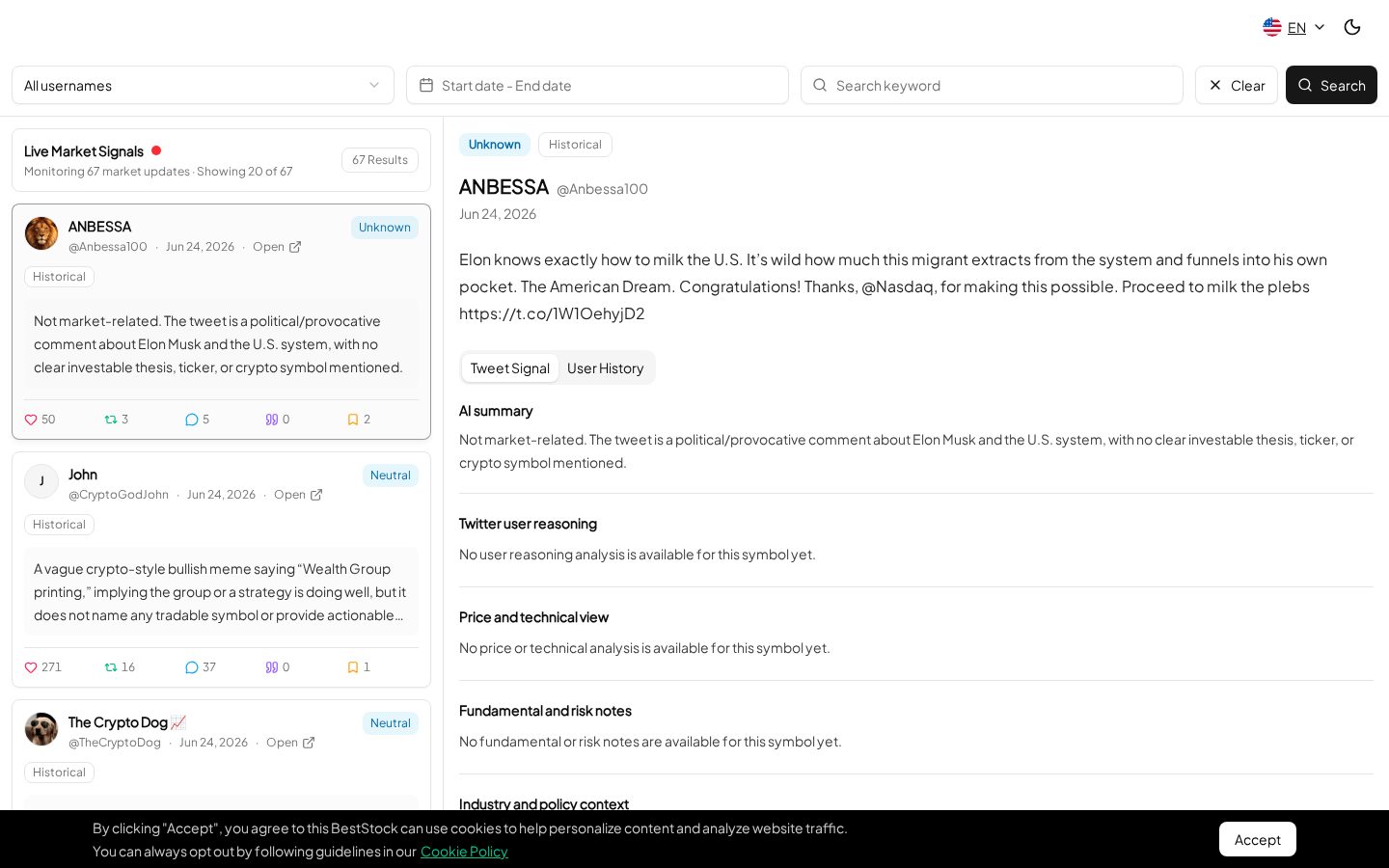Click @Anbessa100 handle in detail panel
Screen dimensions: 1389x868
[602, 189]
